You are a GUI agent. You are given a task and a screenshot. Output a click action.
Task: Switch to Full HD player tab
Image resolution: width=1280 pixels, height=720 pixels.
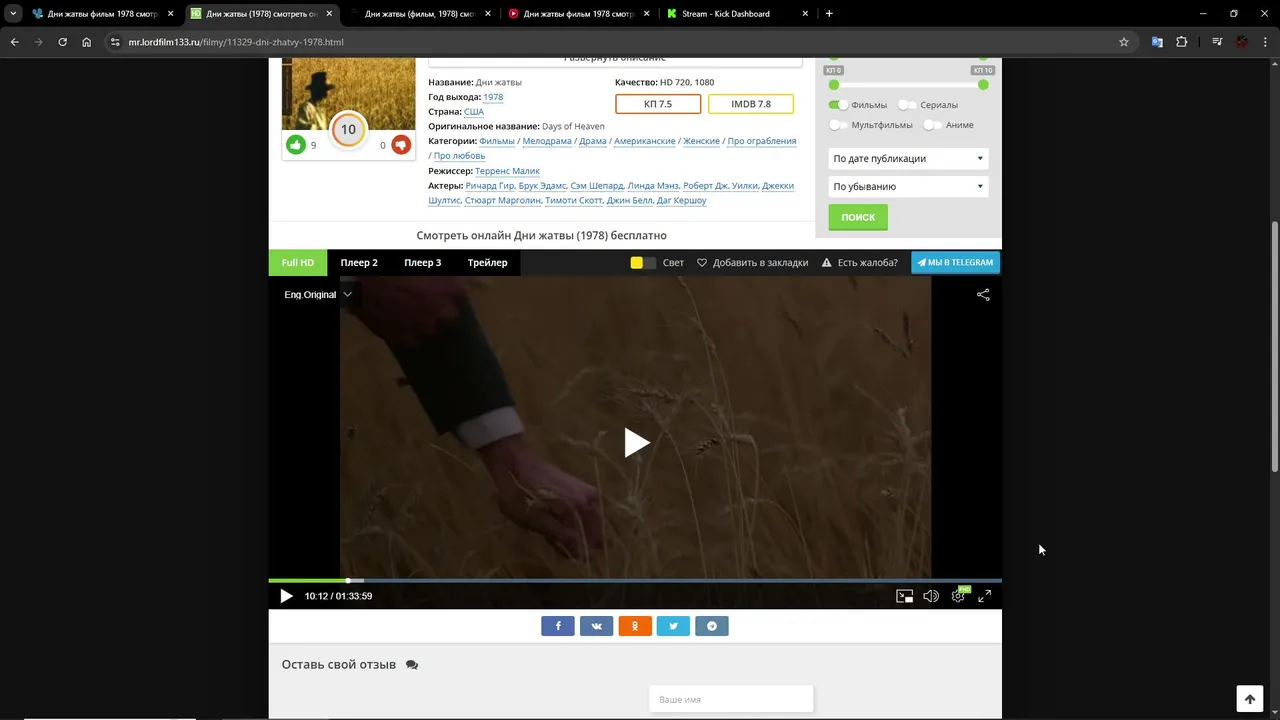coord(297,263)
